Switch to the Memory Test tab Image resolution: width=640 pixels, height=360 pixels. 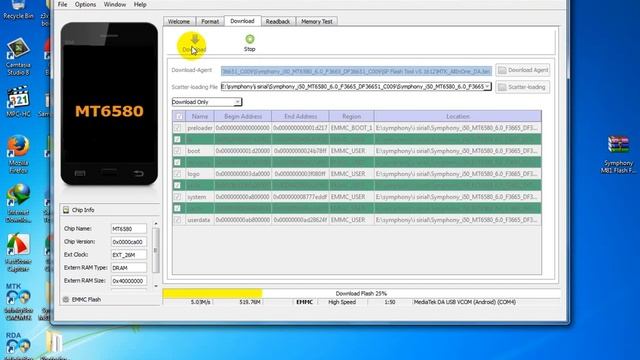[x=317, y=21]
